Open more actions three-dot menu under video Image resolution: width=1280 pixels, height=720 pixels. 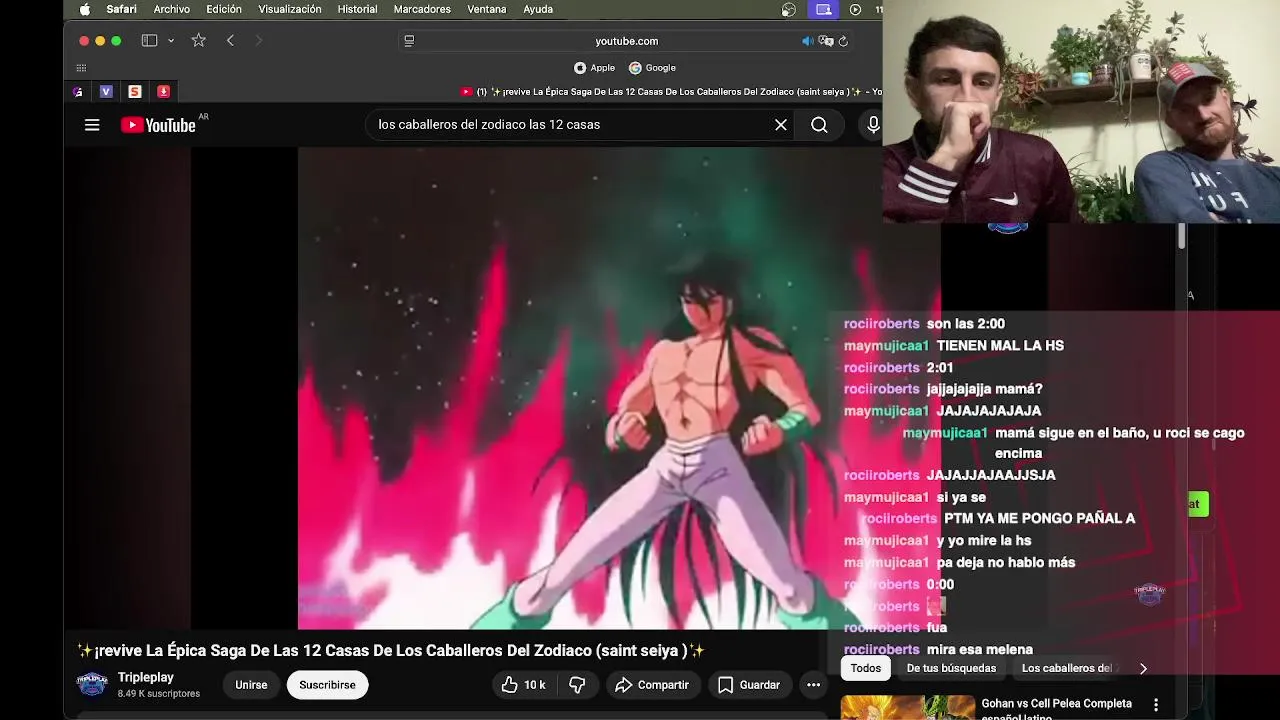point(814,685)
